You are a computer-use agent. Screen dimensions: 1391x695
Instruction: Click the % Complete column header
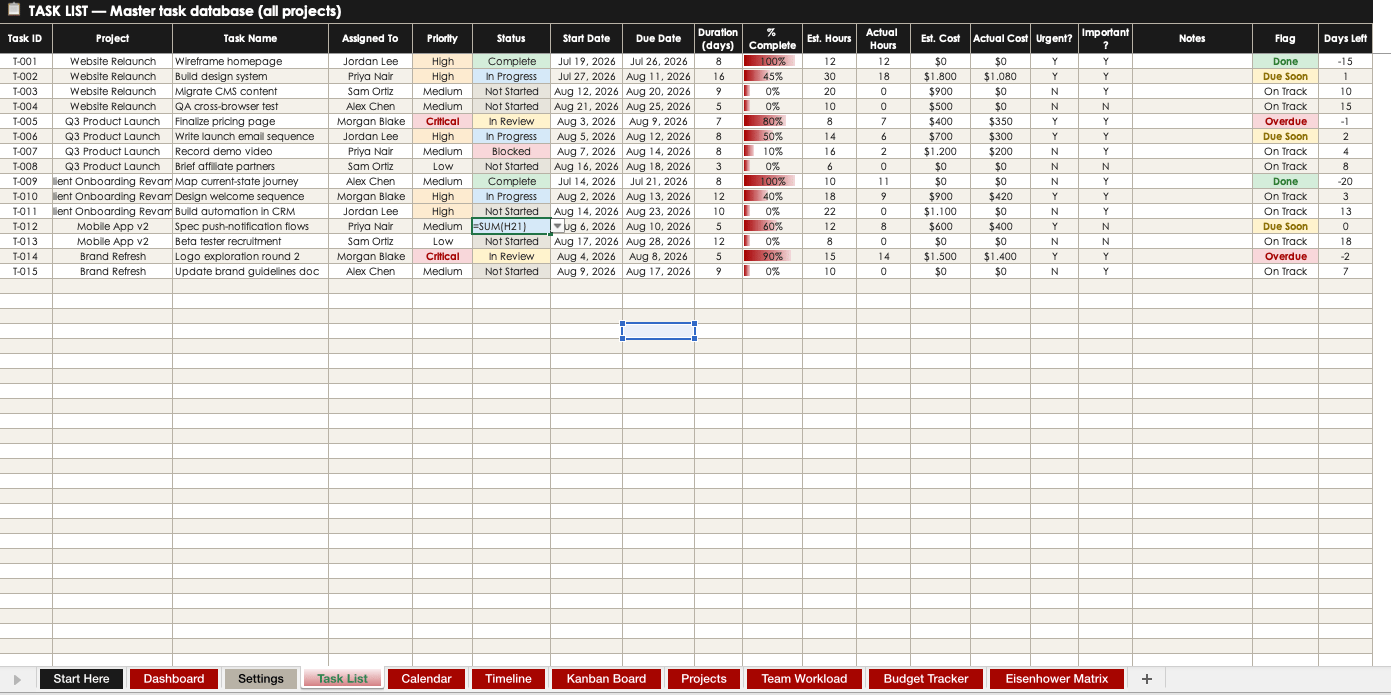(772, 38)
